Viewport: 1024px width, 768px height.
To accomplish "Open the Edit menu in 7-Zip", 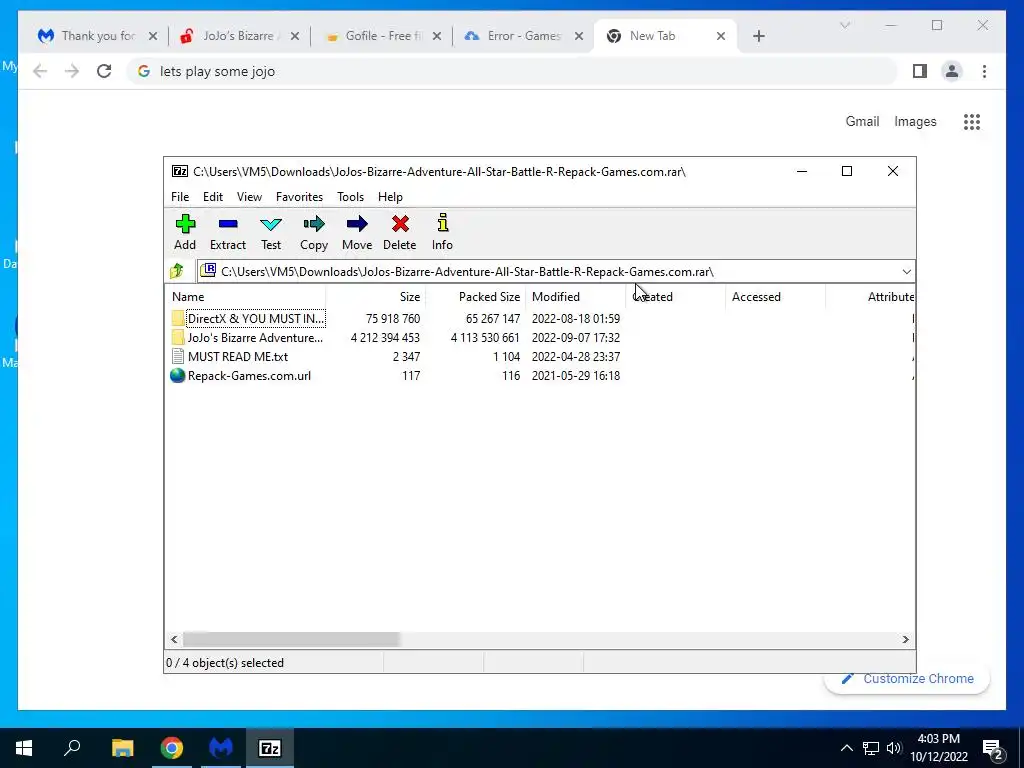I will tap(213, 197).
